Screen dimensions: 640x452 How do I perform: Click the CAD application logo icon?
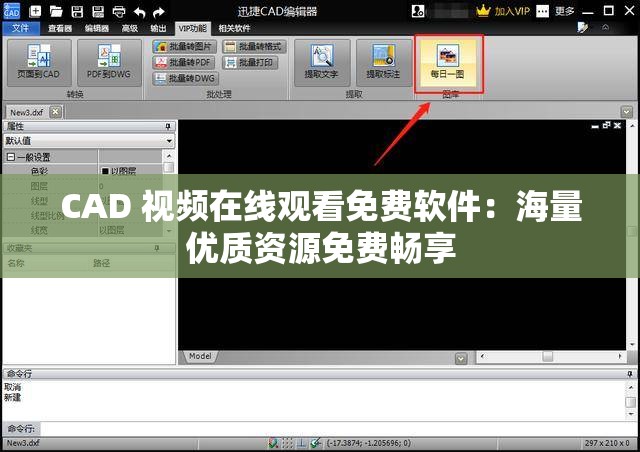pos(11,11)
